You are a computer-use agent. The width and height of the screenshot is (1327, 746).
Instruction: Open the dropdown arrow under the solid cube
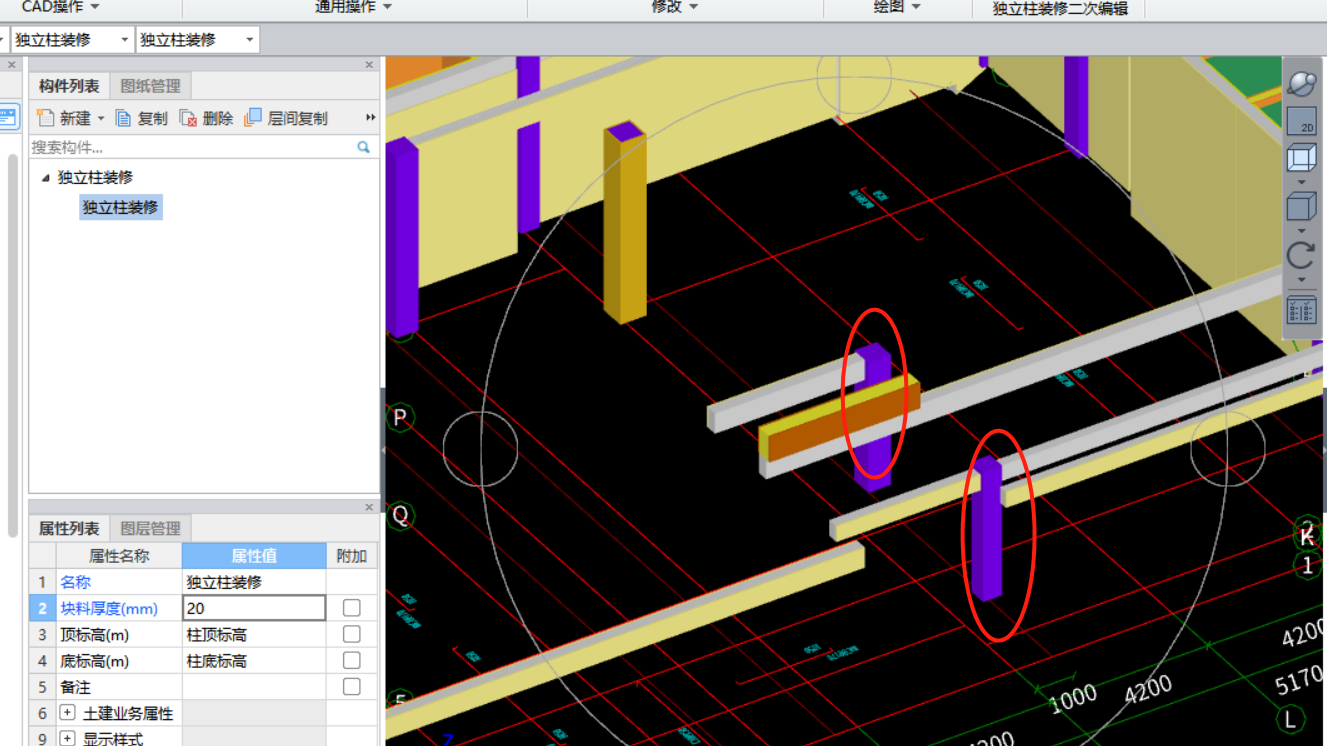[x=1301, y=231]
